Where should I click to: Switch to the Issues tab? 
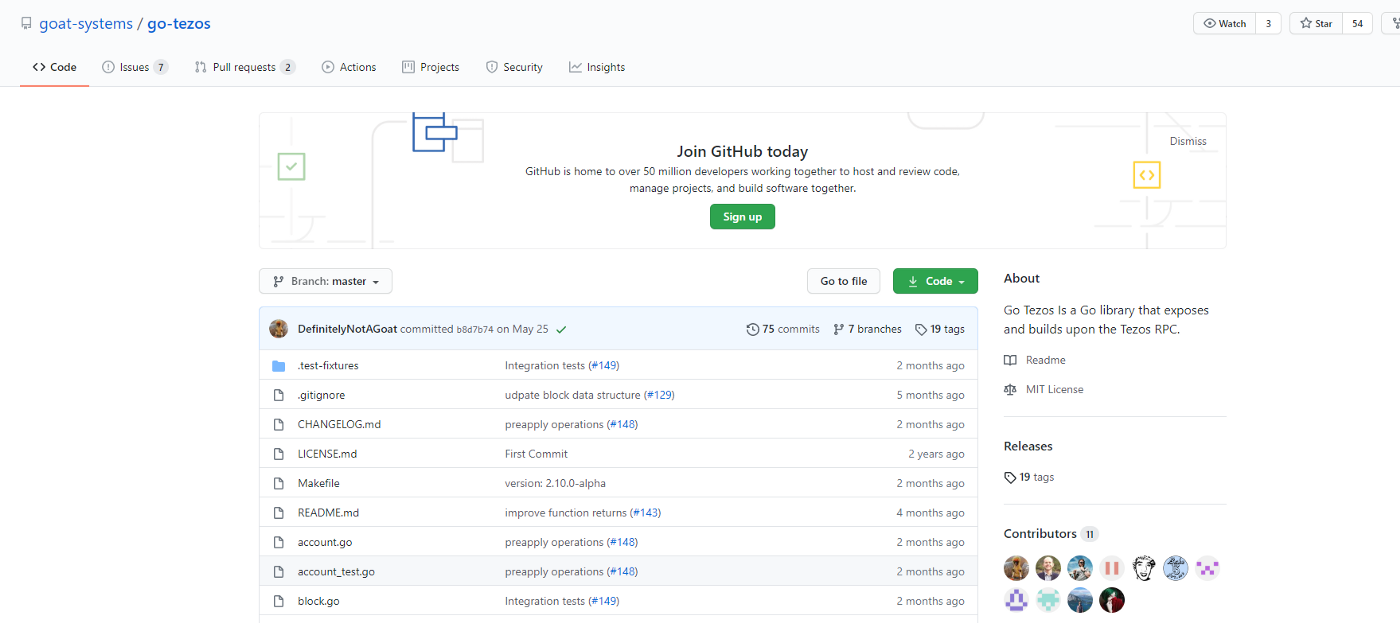(135, 67)
